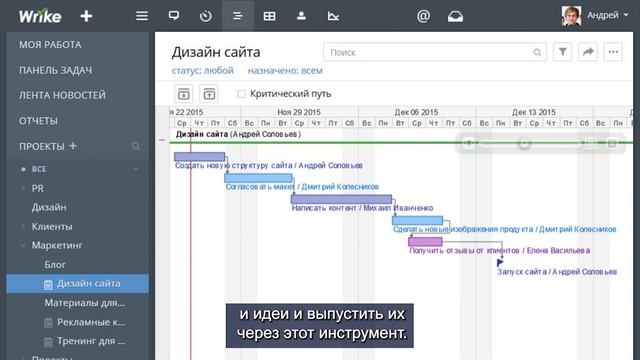Click the Получить отзывы от клиентов task bar
This screenshot has width=640, height=360.
coord(425,242)
